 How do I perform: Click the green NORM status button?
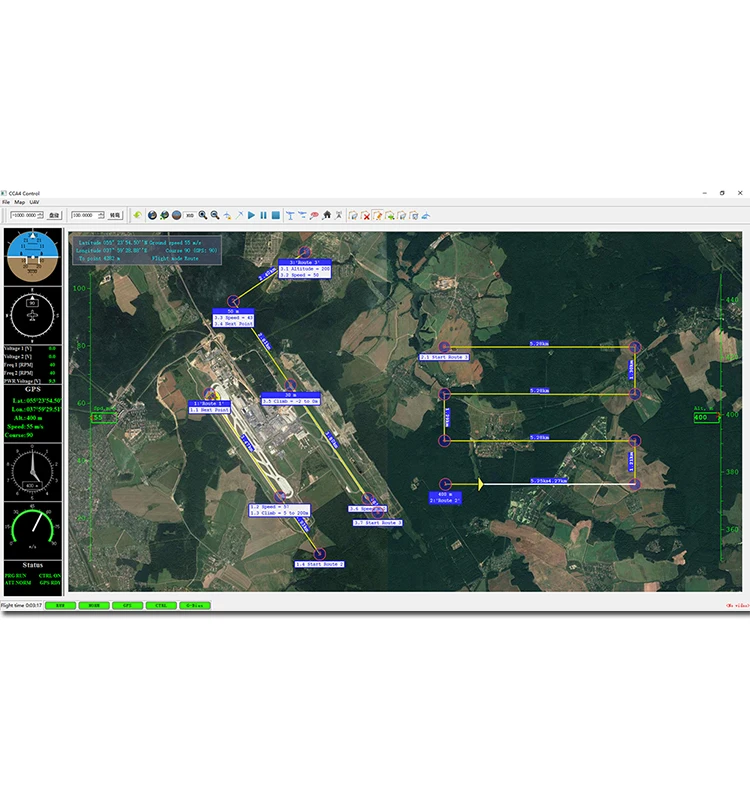pos(94,606)
